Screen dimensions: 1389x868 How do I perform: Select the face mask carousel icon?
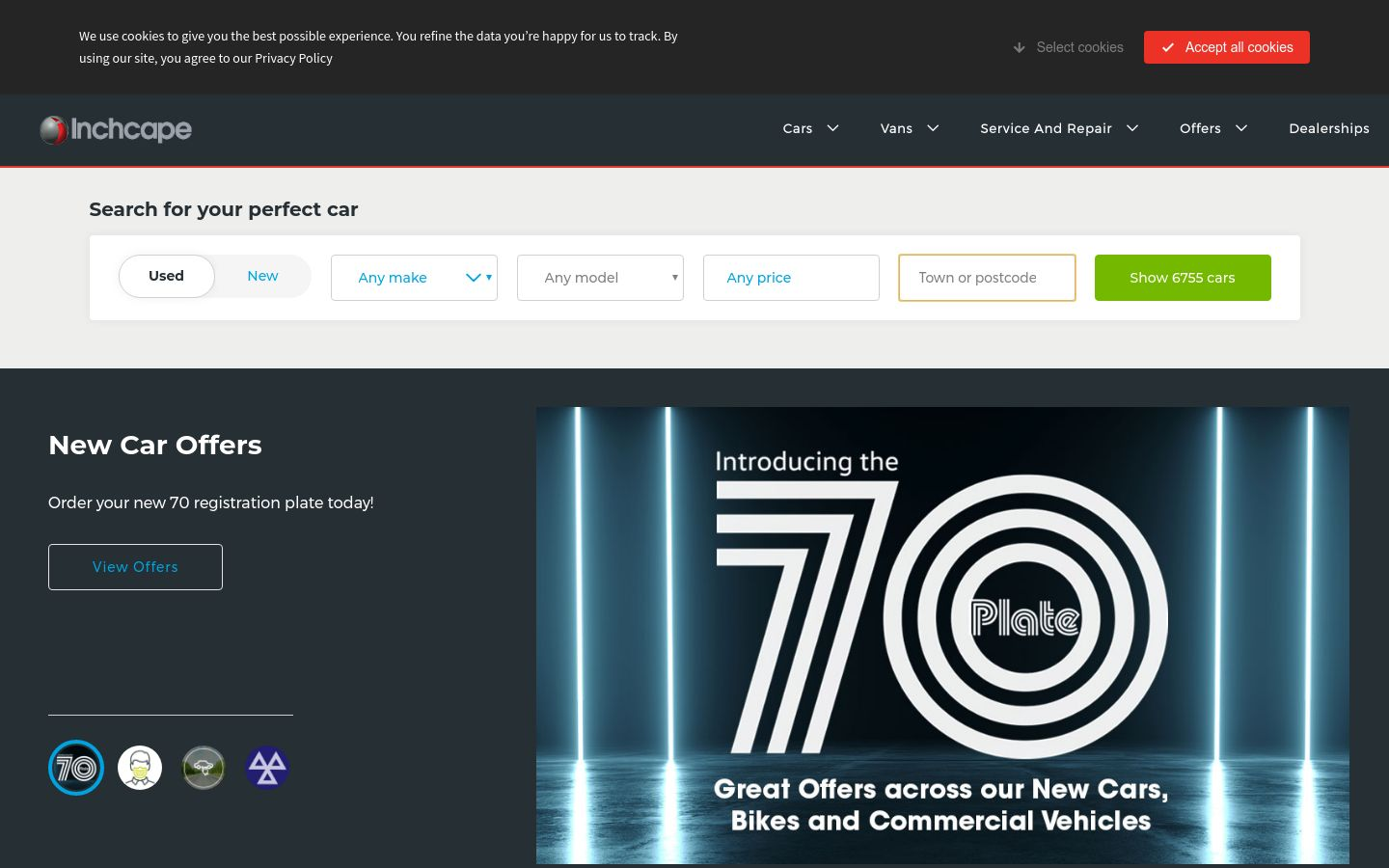140,768
